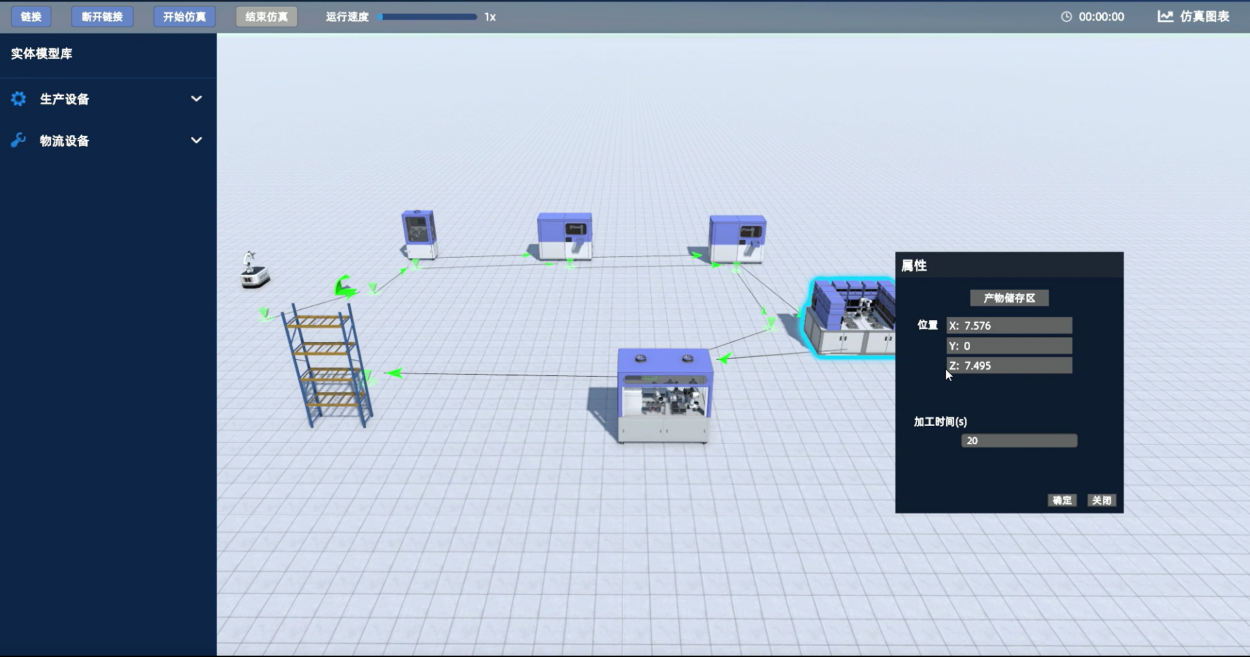
Task: Click the 生产设备 gear icon
Action: [18, 99]
